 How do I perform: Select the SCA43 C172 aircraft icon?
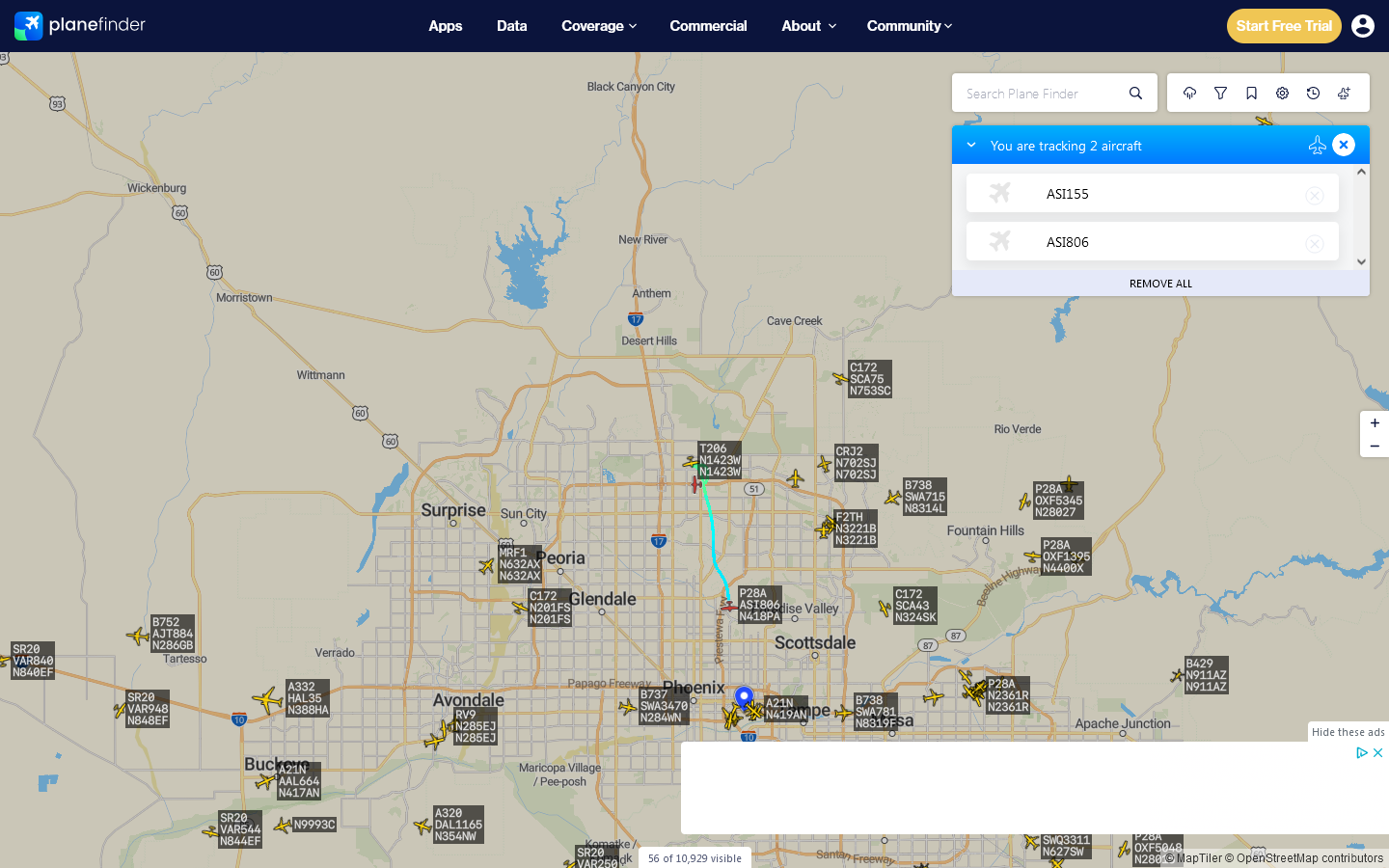885,608
